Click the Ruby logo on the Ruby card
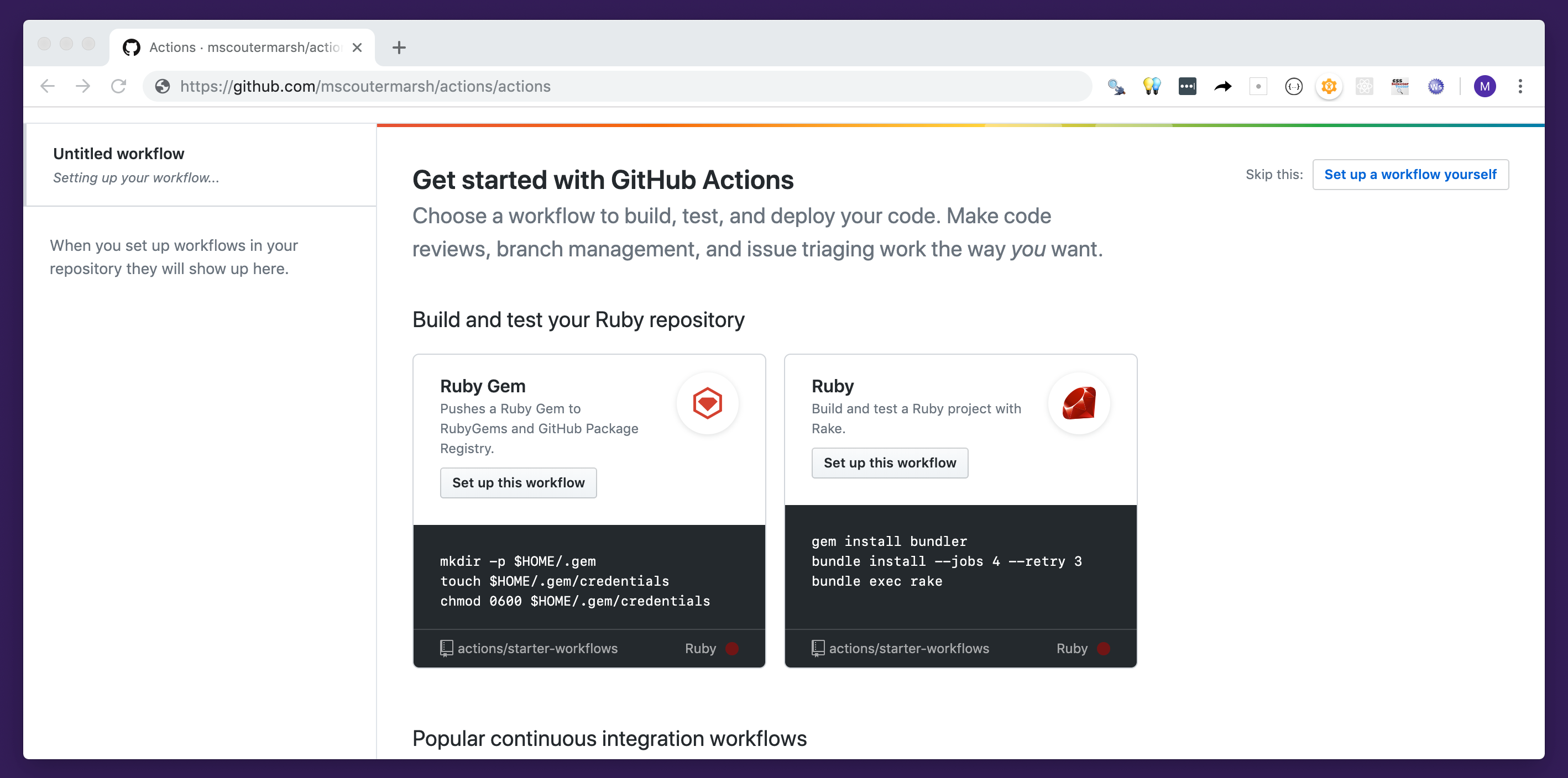The image size is (1568, 778). click(1079, 403)
